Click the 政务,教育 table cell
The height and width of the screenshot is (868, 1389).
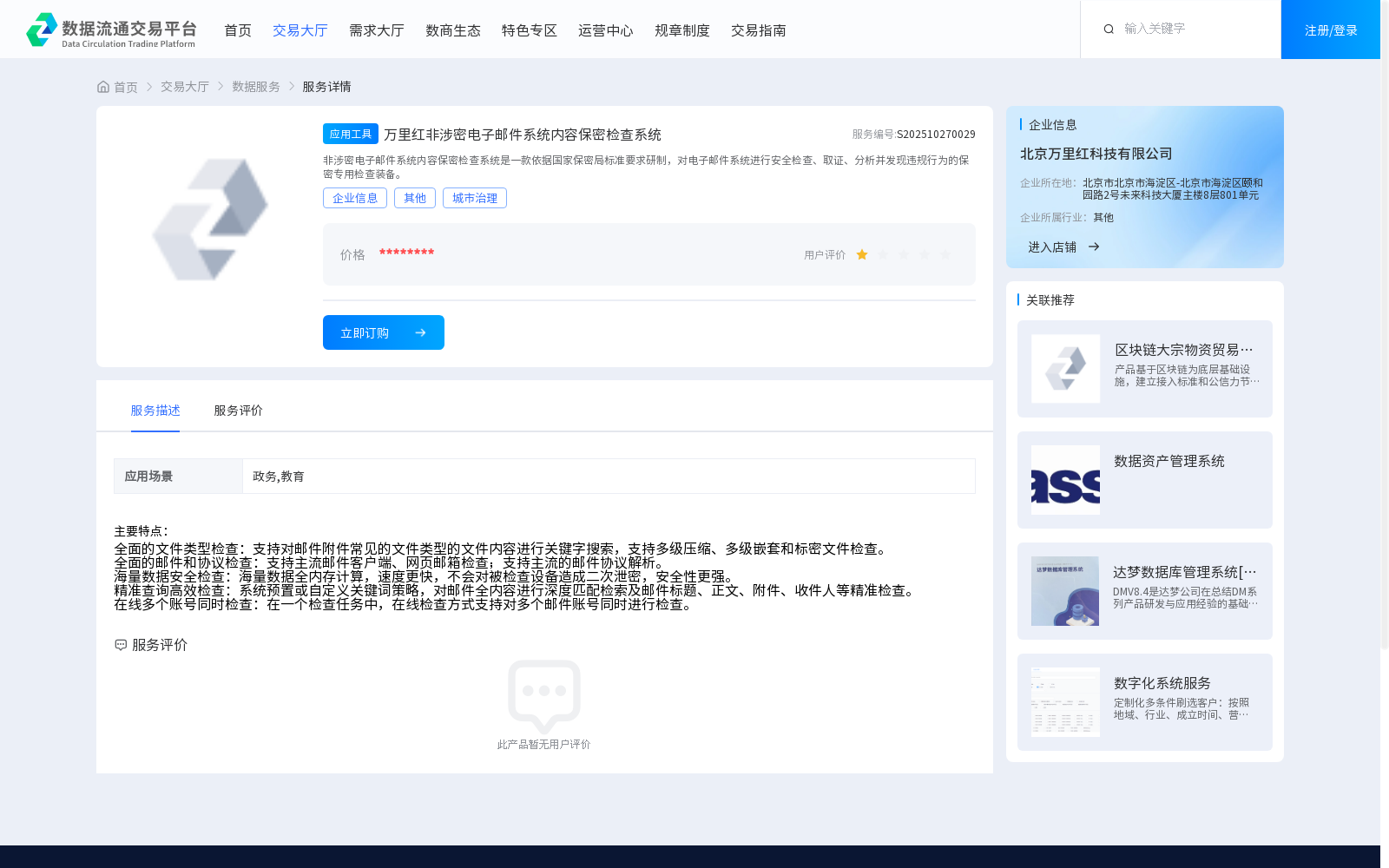click(x=609, y=477)
